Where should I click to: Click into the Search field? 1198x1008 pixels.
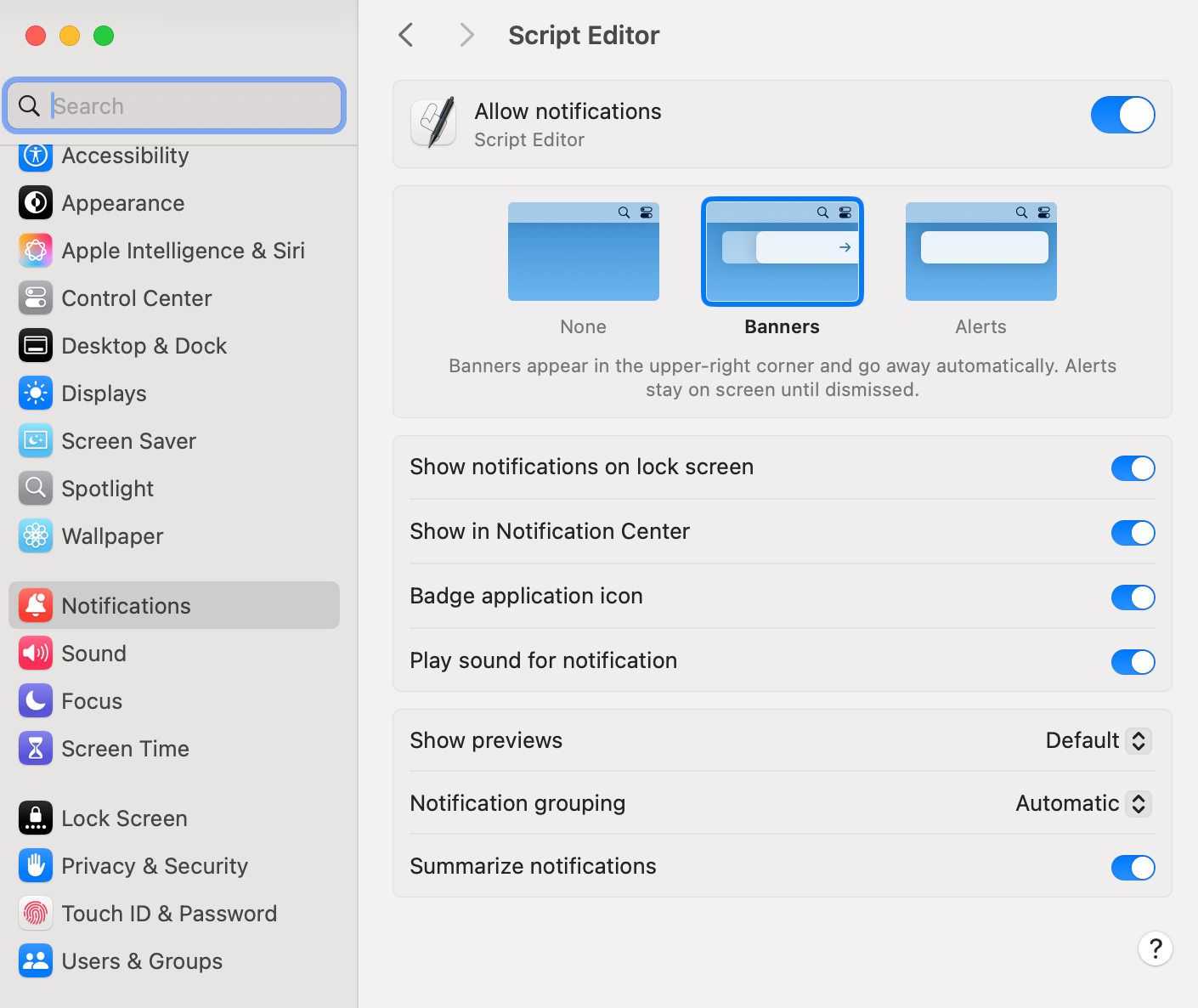tap(174, 105)
